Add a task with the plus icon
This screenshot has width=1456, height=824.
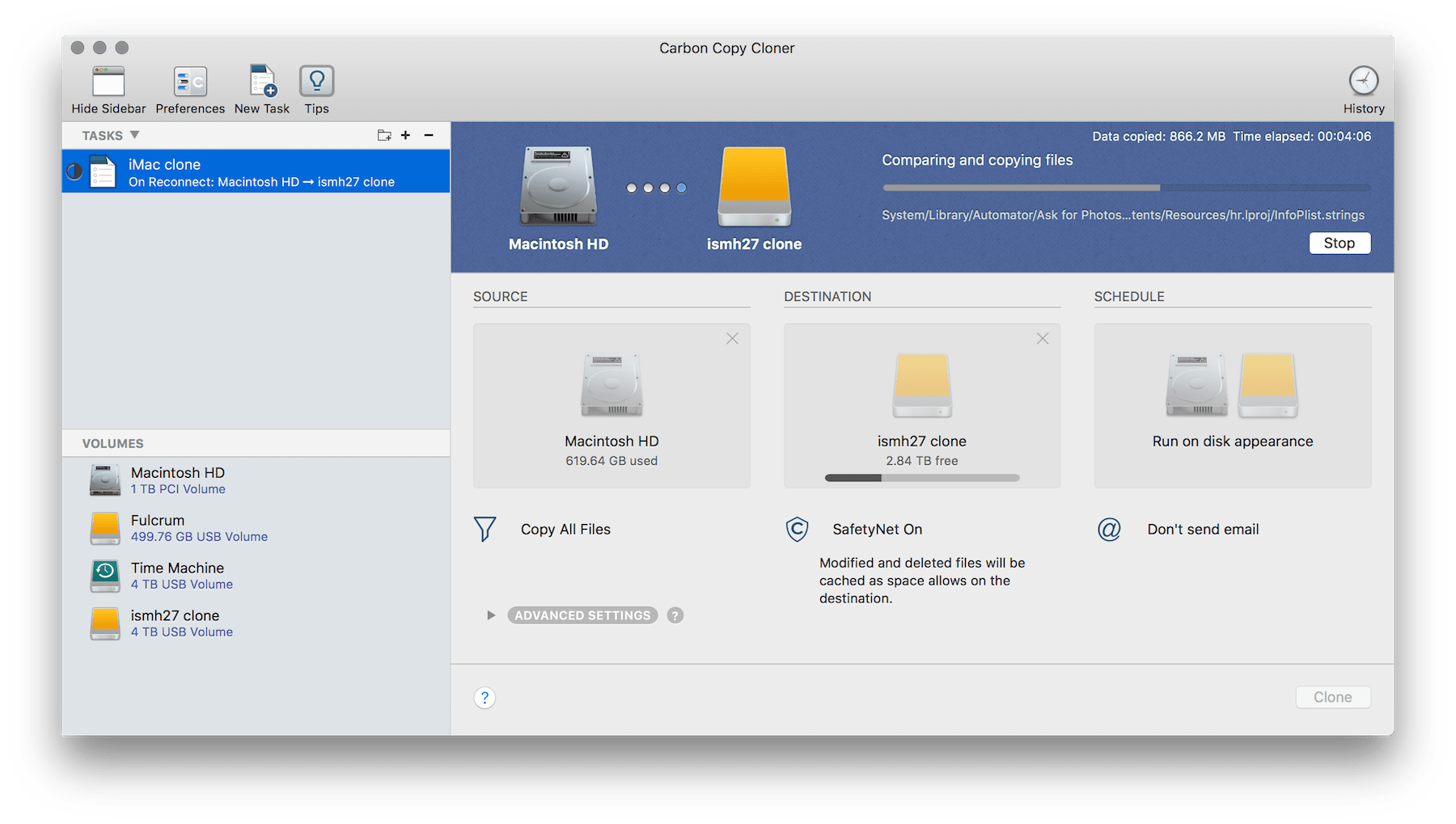(x=406, y=135)
